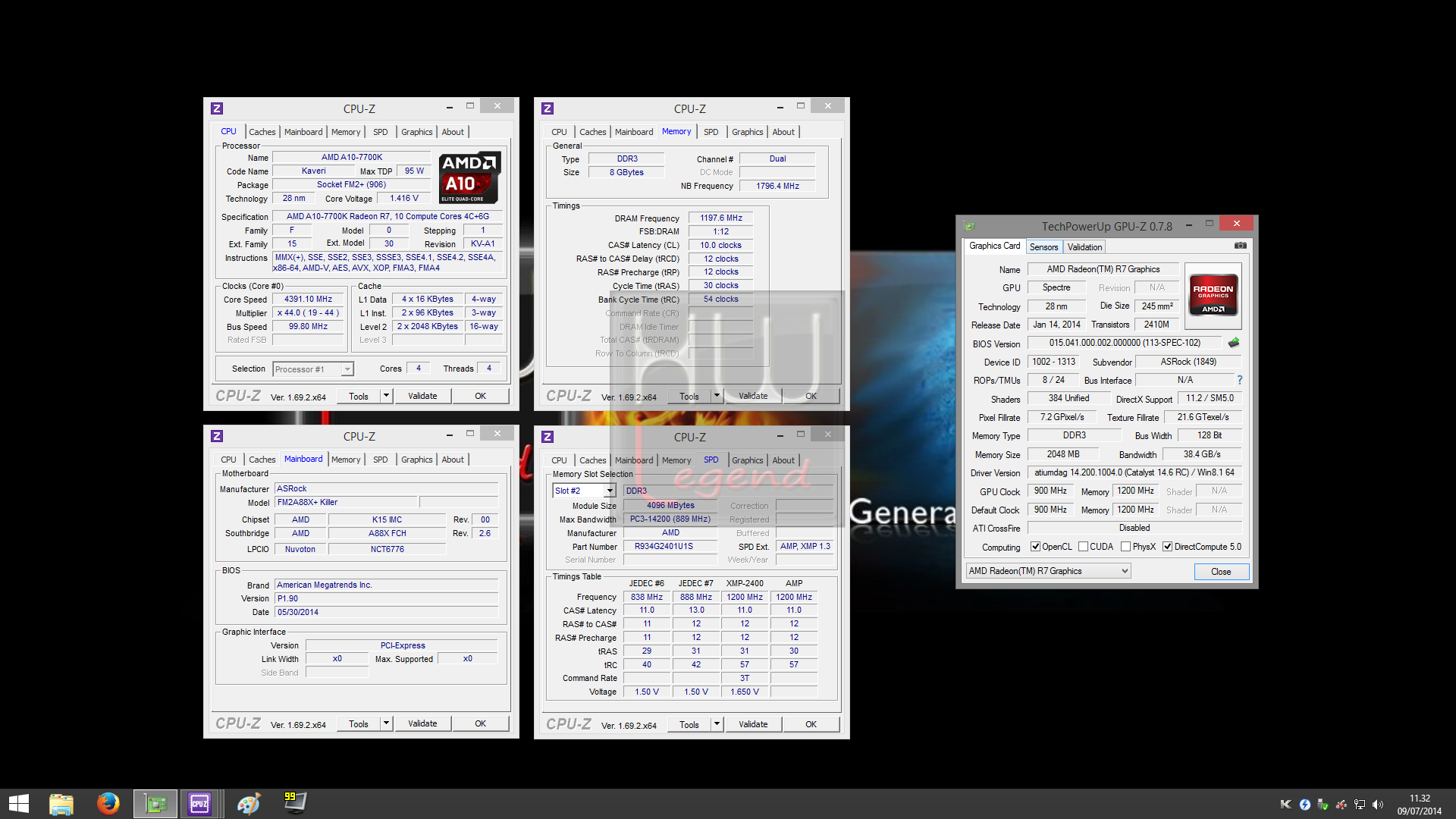Expand Tools arrow in Mainboard tab window

click(386, 723)
